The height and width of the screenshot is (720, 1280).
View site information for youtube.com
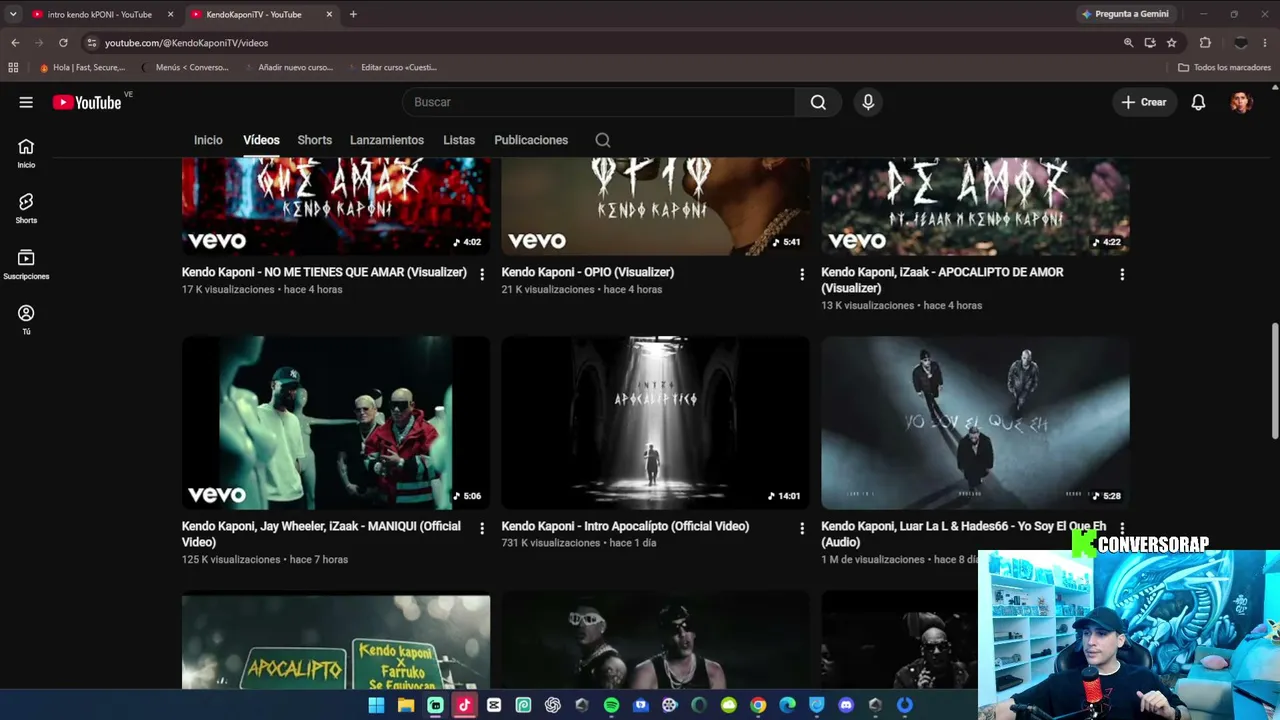(92, 43)
